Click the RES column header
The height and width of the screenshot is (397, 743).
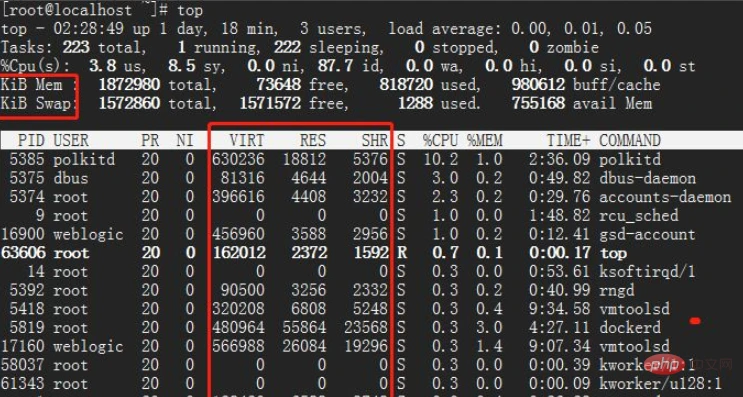(313, 140)
